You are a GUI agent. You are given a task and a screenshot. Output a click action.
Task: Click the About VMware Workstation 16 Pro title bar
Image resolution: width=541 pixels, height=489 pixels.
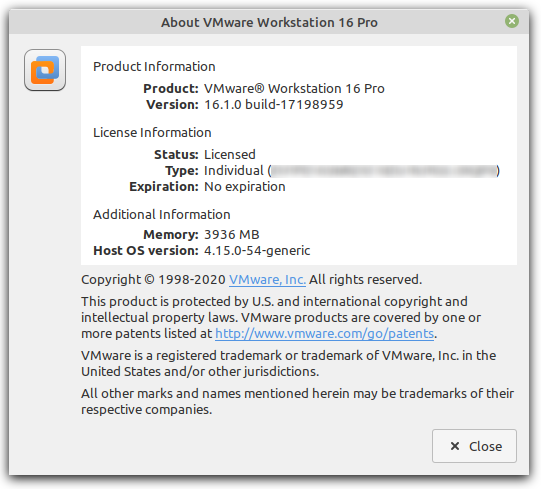point(269,22)
